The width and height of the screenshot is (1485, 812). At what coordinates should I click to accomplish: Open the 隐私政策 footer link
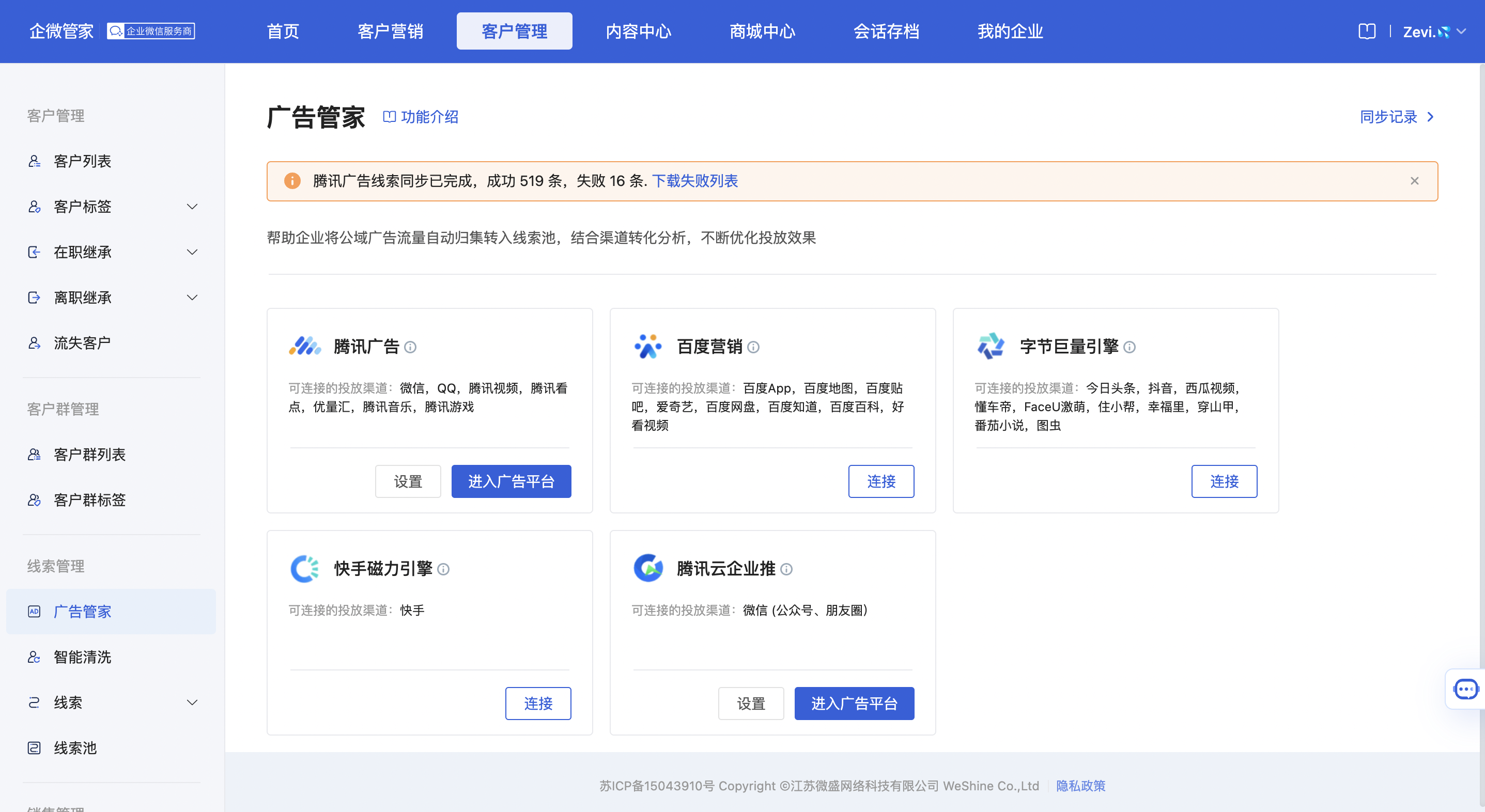tap(1081, 786)
